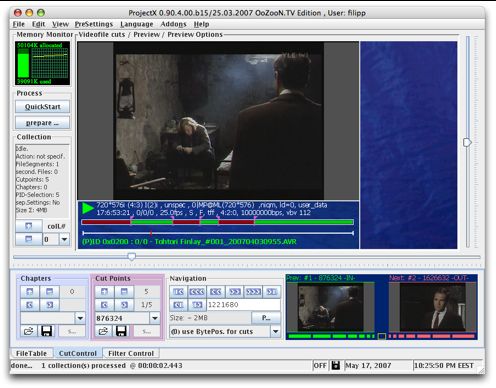Viewport: 496px width, 388px height.
Task: Step backward with the << button
Action: (x=216, y=292)
